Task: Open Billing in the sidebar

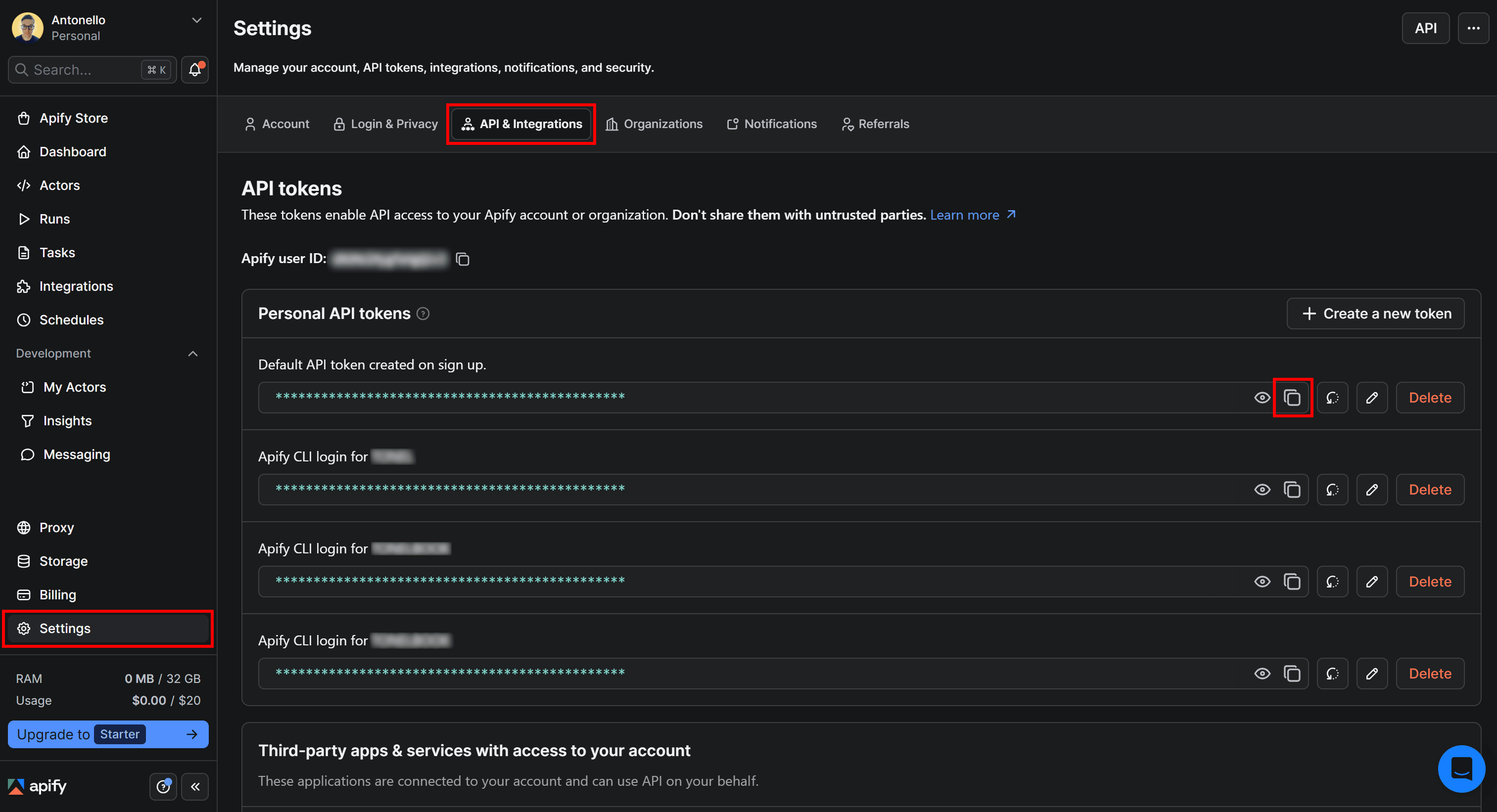Action: coord(108,595)
